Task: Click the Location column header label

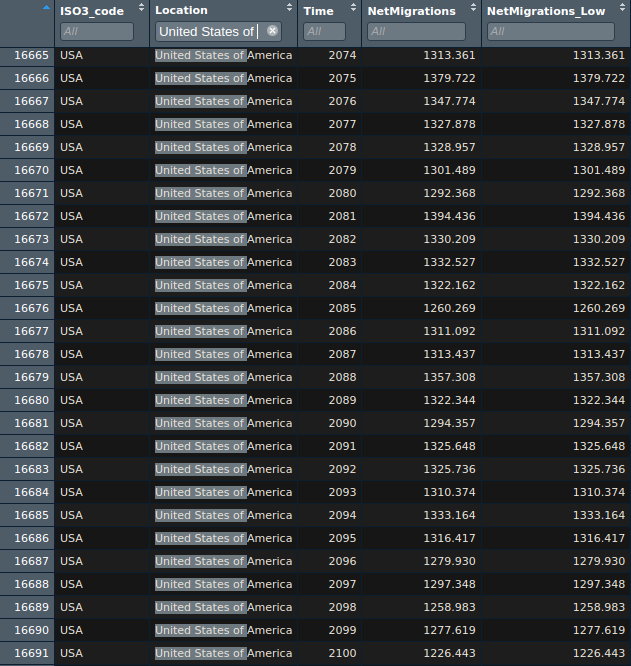Action: [182, 11]
